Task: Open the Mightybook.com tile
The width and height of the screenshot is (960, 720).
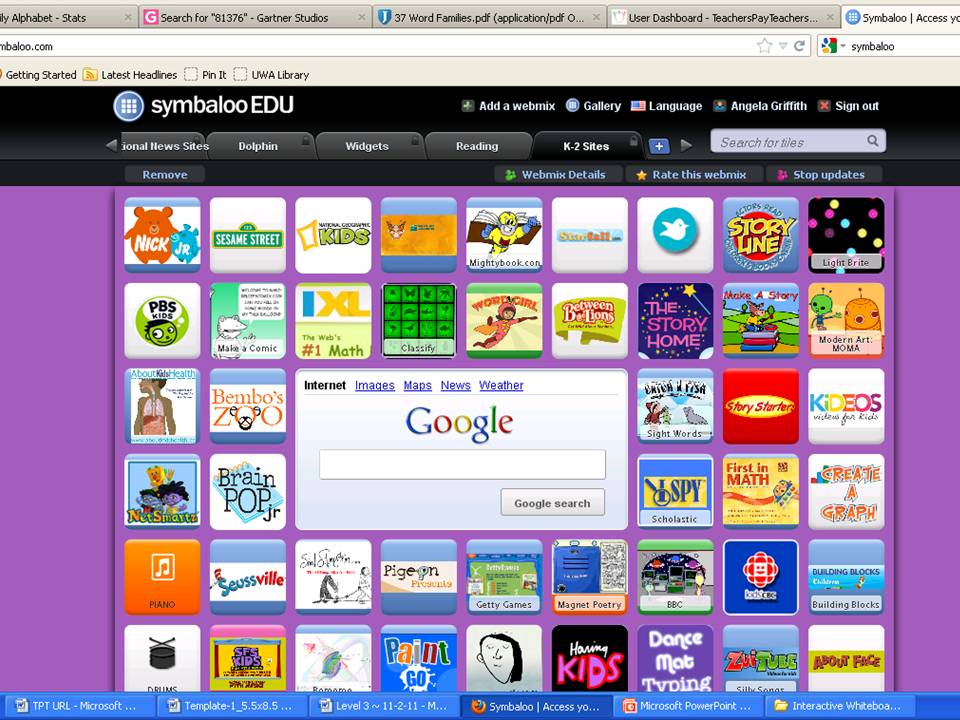Action: [504, 235]
